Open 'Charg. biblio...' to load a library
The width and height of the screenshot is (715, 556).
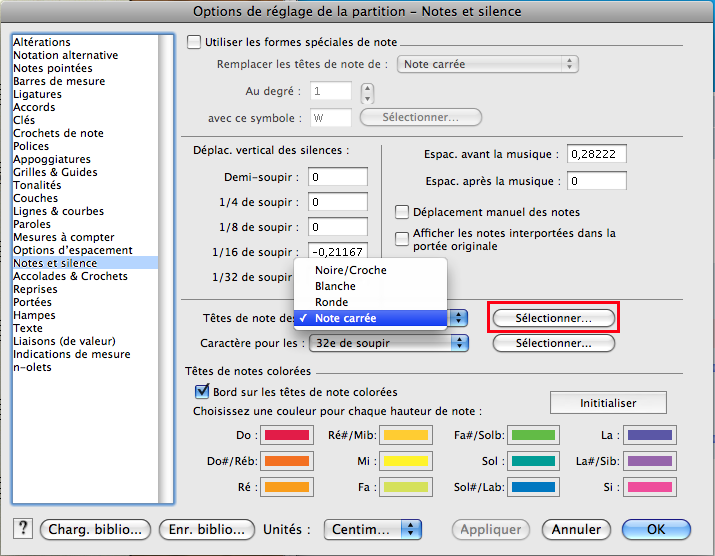(x=96, y=529)
